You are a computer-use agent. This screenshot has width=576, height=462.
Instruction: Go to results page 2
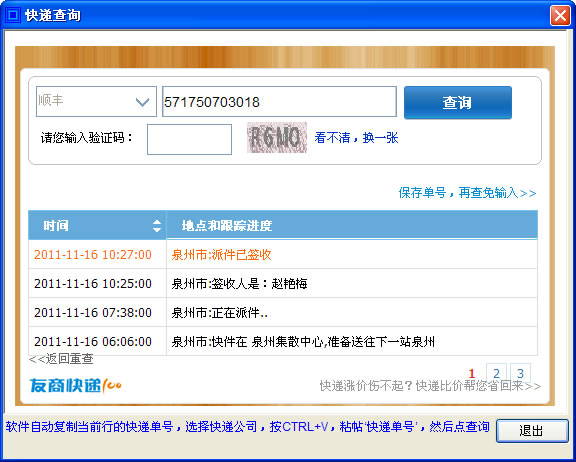(496, 372)
